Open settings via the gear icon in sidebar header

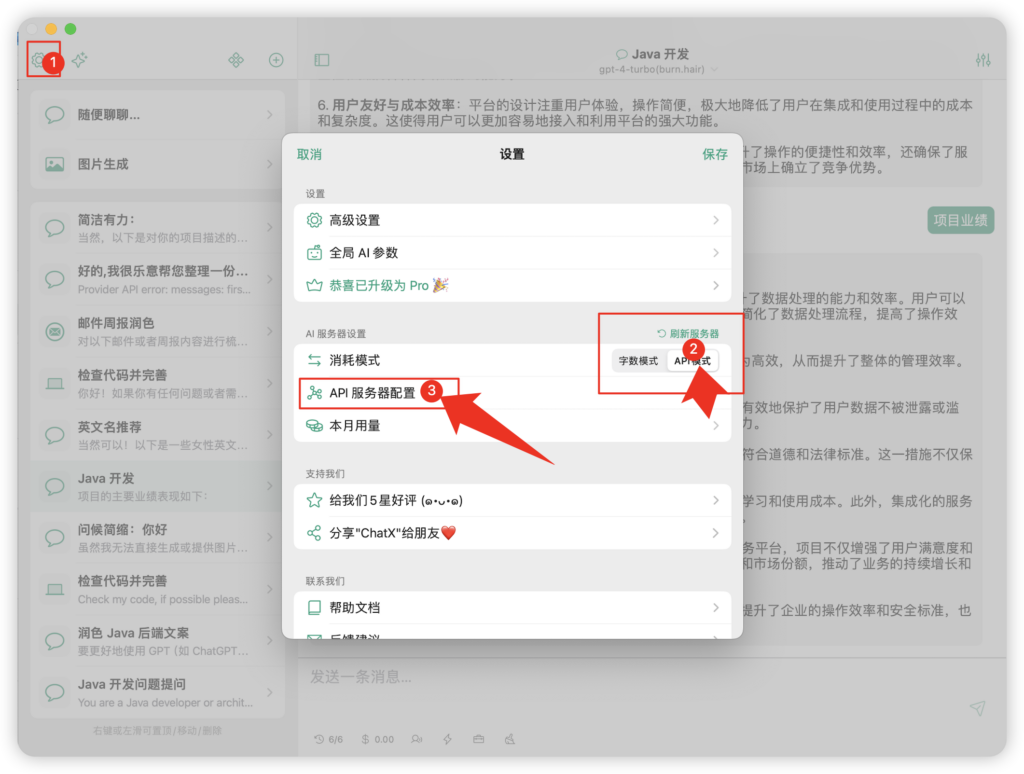(39, 60)
